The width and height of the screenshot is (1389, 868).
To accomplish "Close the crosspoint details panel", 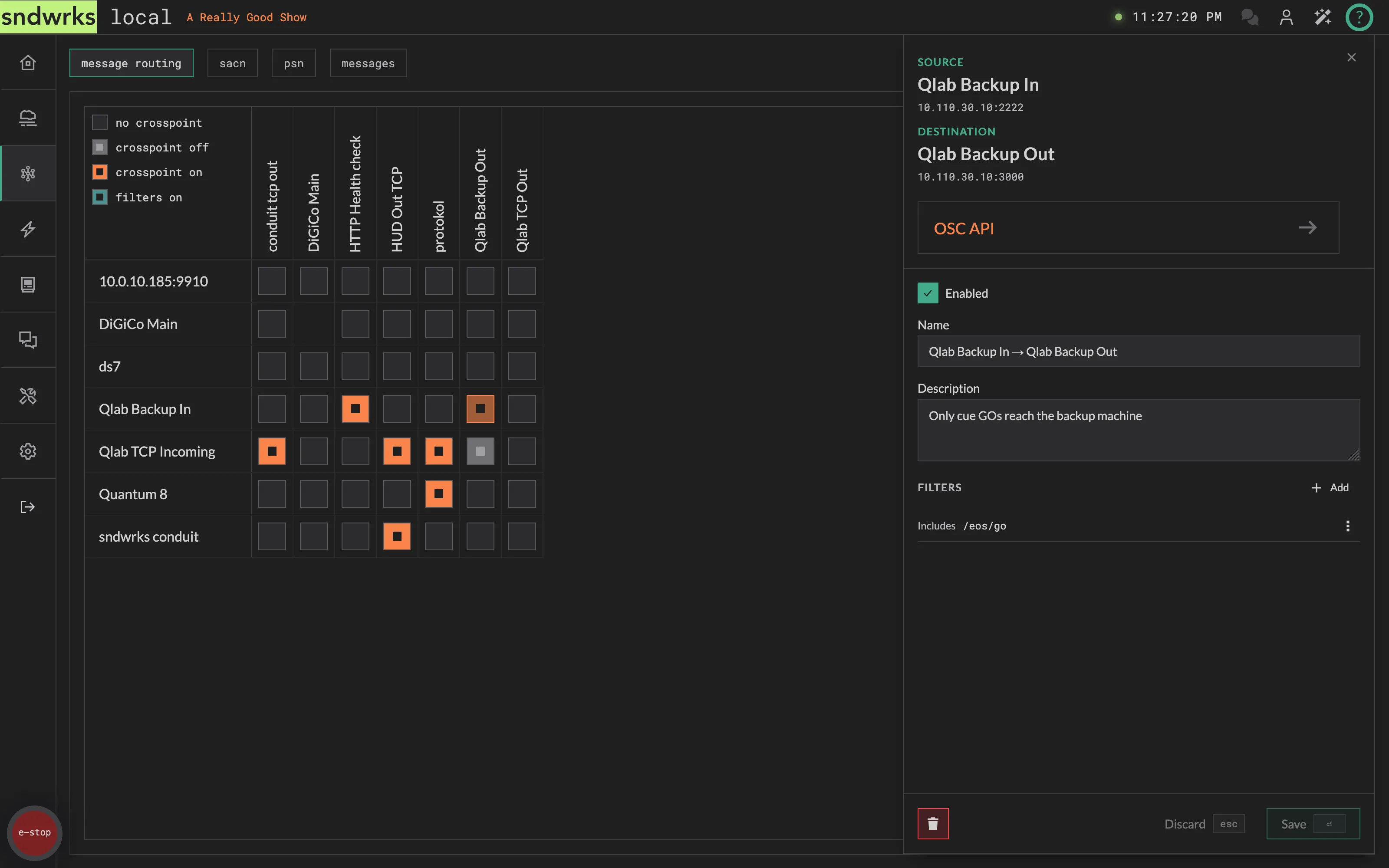I will (1352, 57).
